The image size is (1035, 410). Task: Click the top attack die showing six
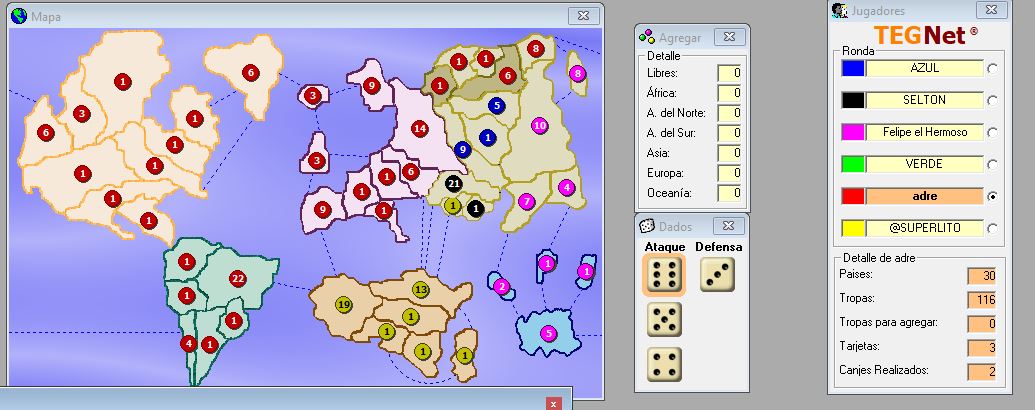click(x=661, y=275)
